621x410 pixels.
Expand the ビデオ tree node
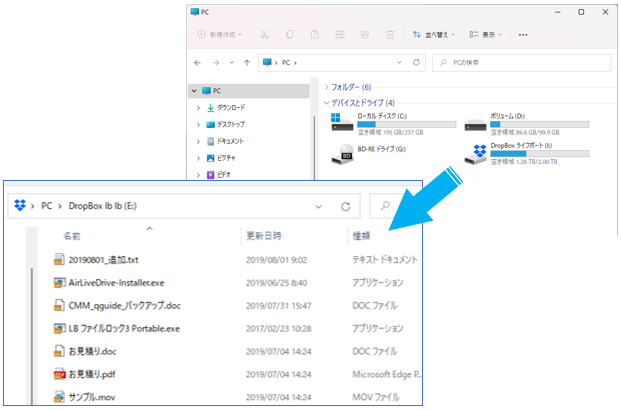198,175
